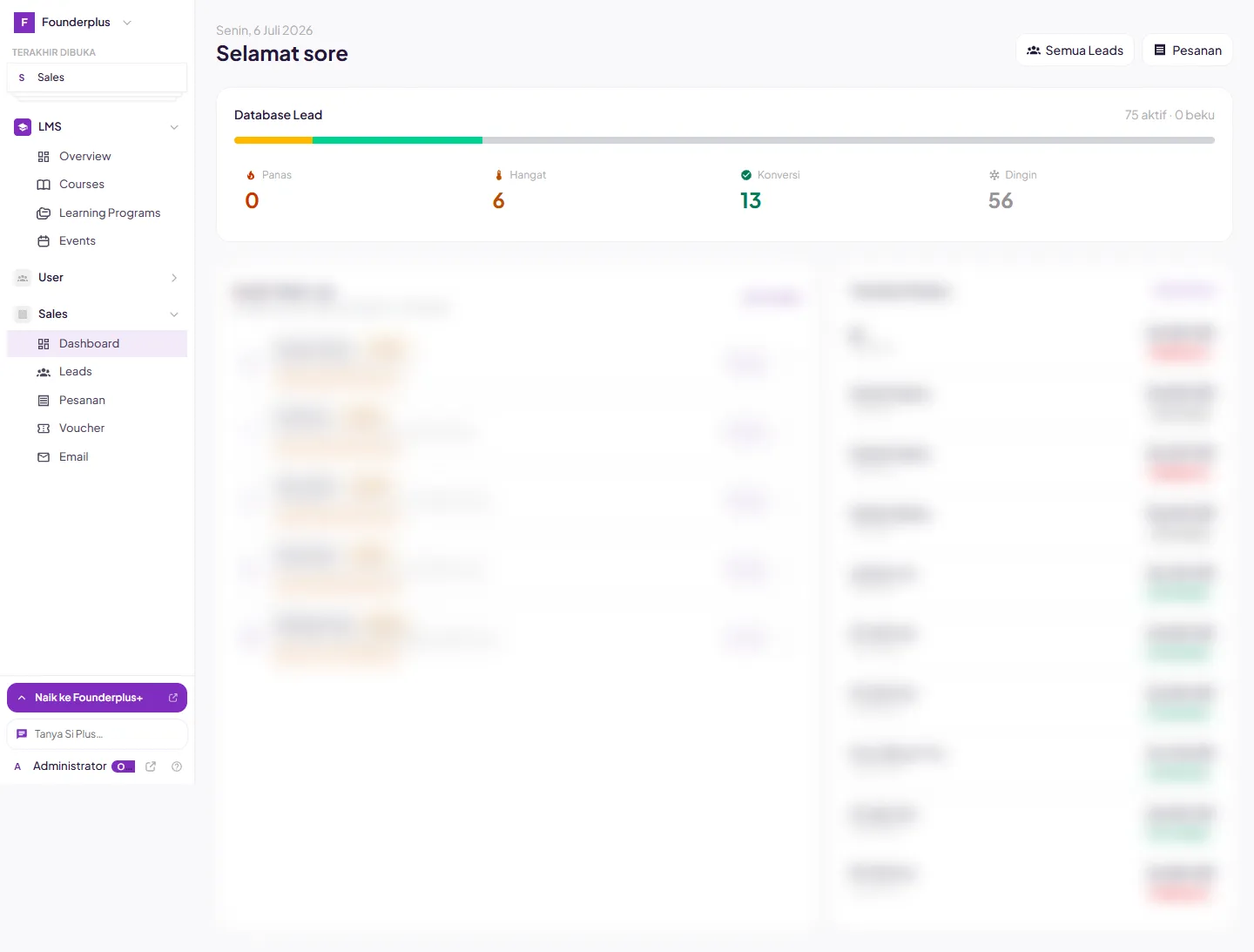Open the Founderplus workspace dropdown chevron
The width and height of the screenshot is (1254, 952).
pos(127,23)
